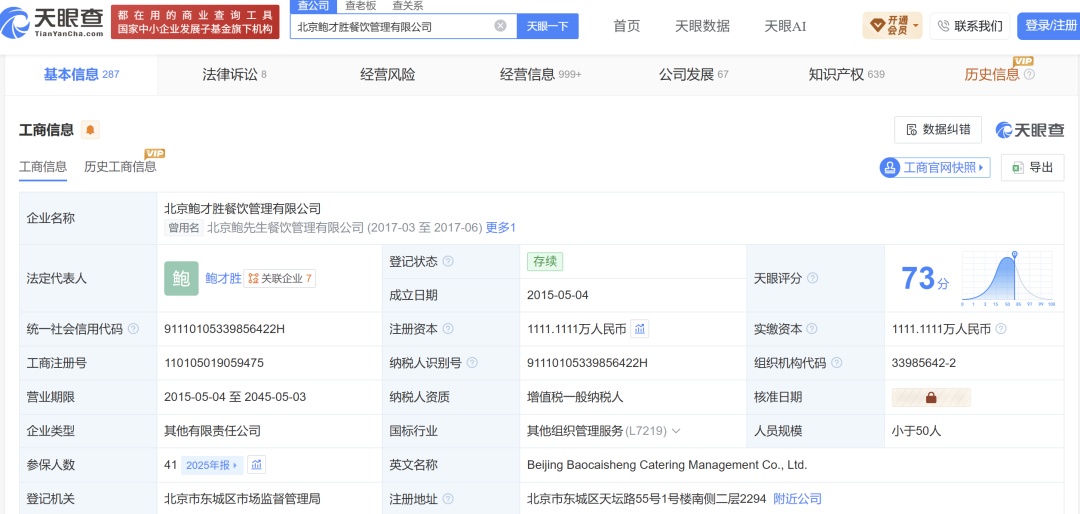Click the 联系我们 phone button

click(969, 26)
